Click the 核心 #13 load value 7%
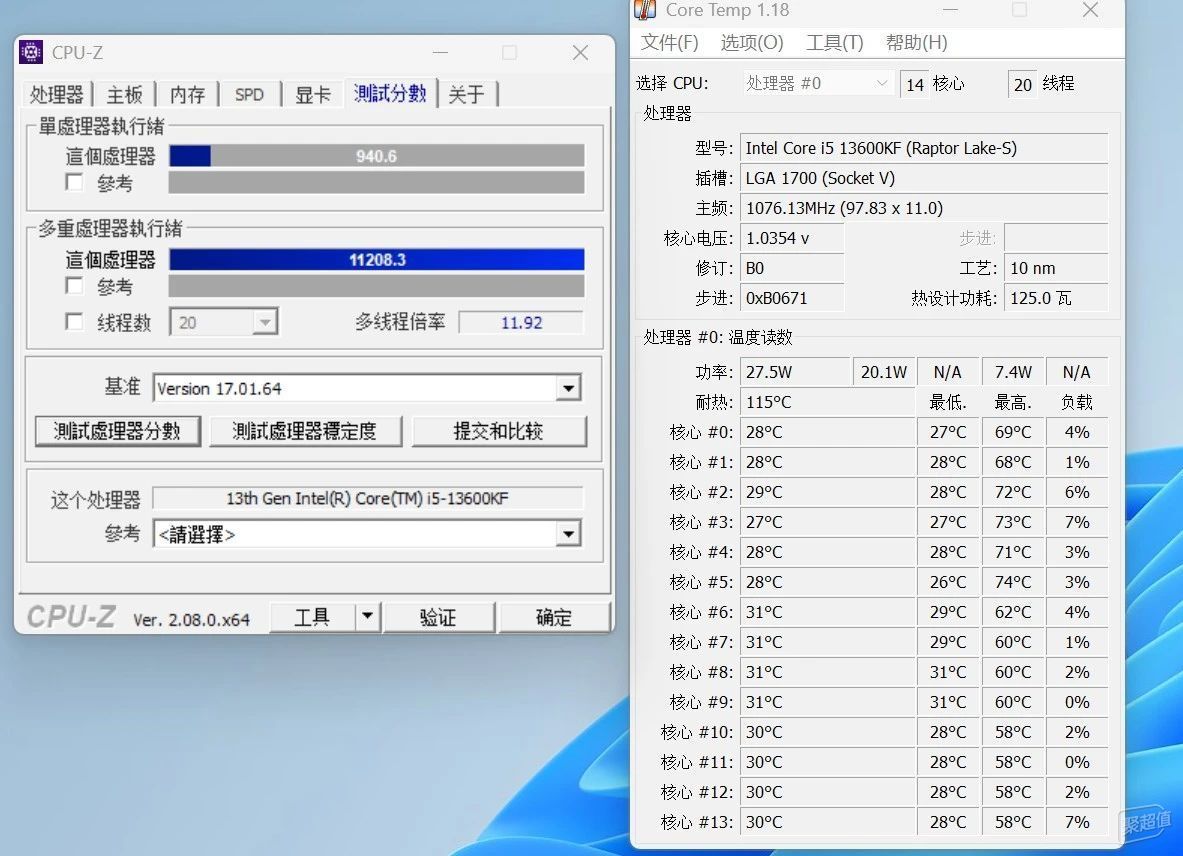This screenshot has width=1183, height=856. pyautogui.click(x=1077, y=822)
